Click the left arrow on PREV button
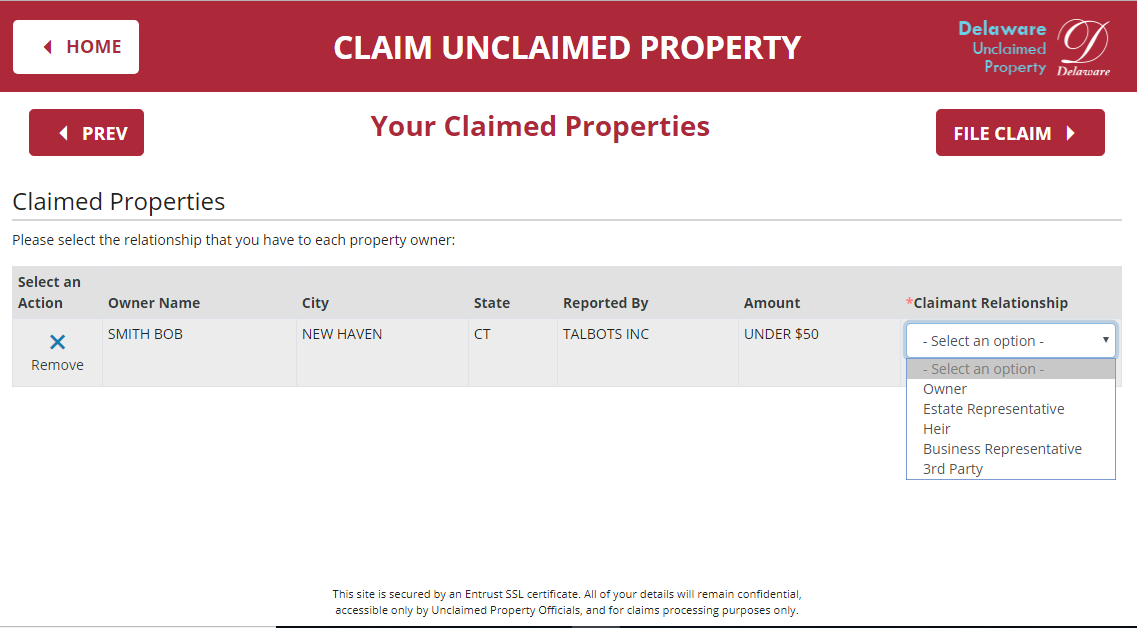 coord(64,133)
